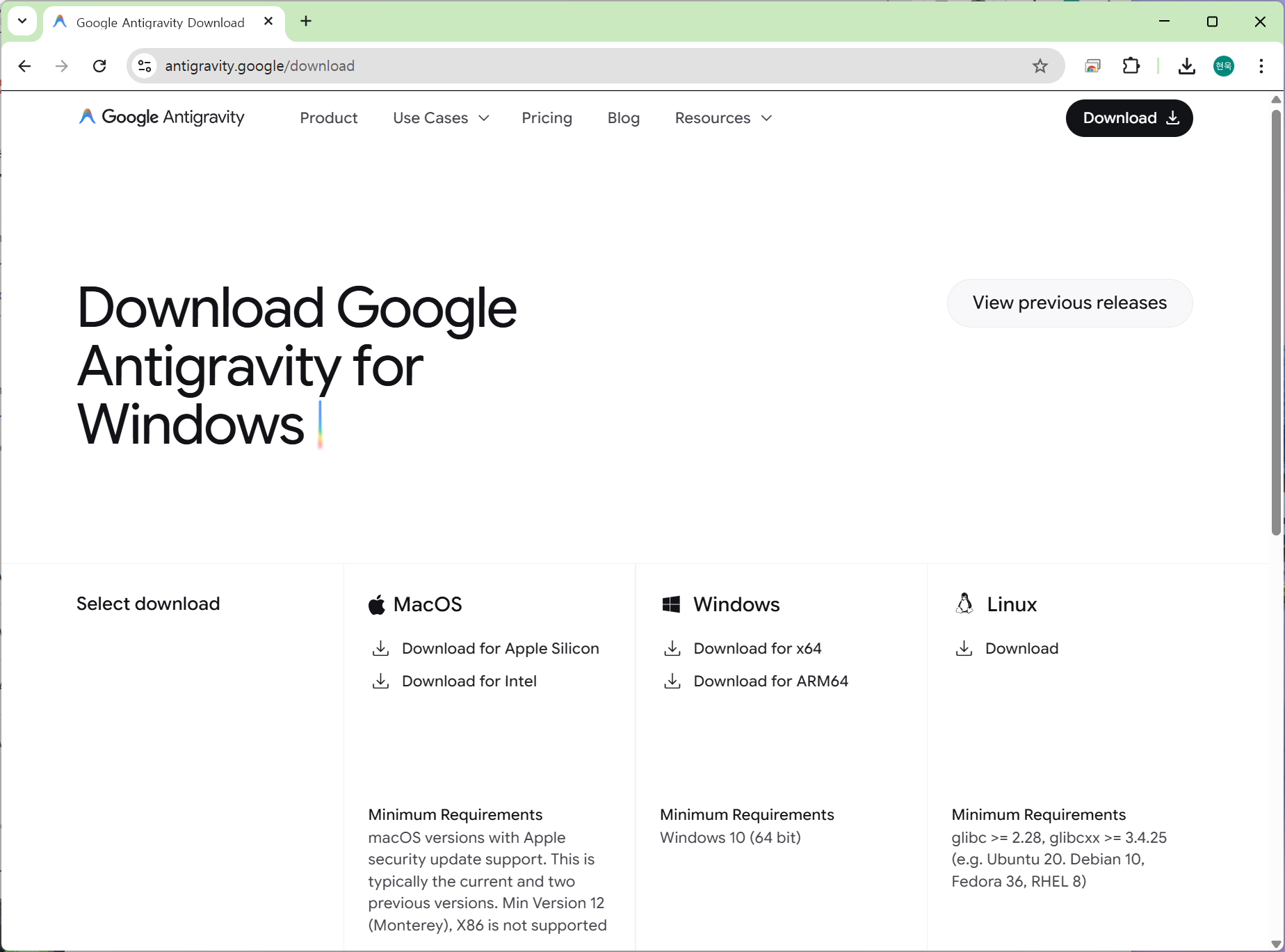
Task: Click the download icon beside Intel
Action: [380, 681]
